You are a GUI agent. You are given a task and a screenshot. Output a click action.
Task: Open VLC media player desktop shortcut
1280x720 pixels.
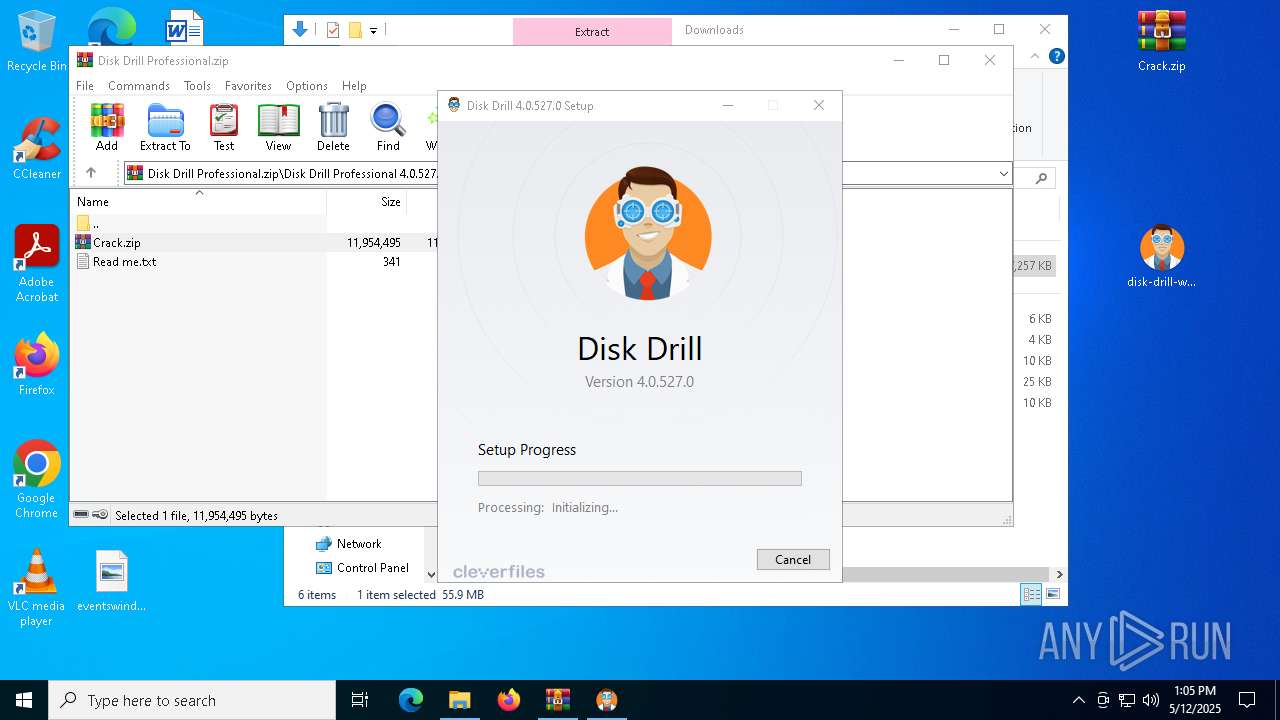[36, 588]
